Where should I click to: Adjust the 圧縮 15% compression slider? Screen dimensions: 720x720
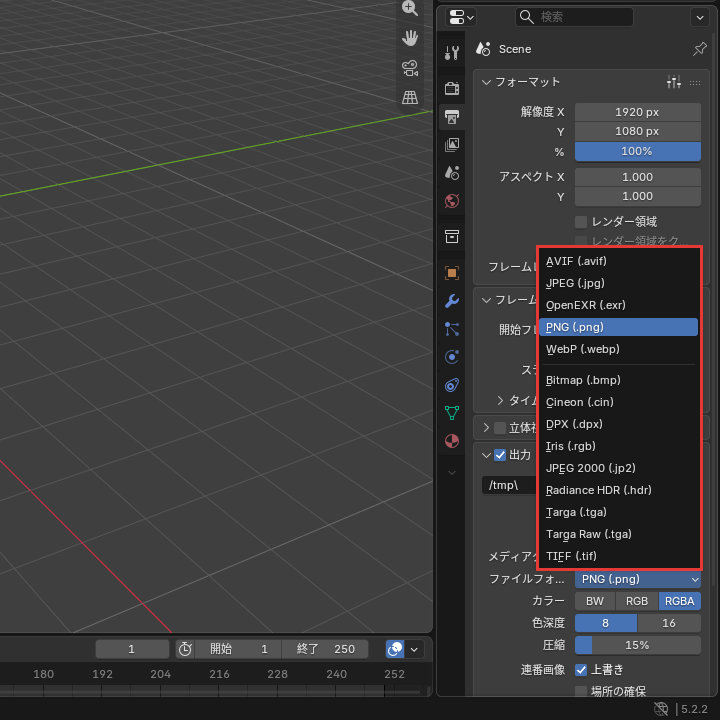pos(638,645)
